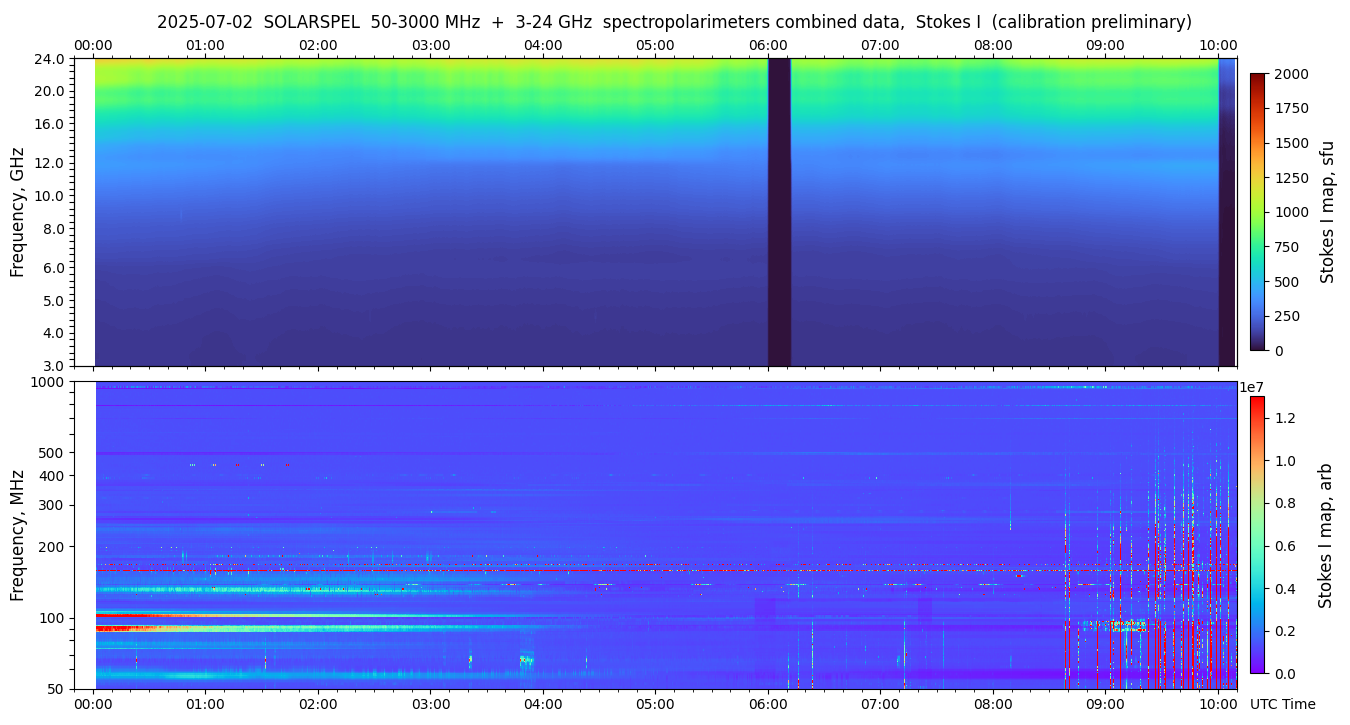The height and width of the screenshot is (725, 1350).
Task: Click the 03:00 tick on bottom time axis
Action: coord(430,704)
